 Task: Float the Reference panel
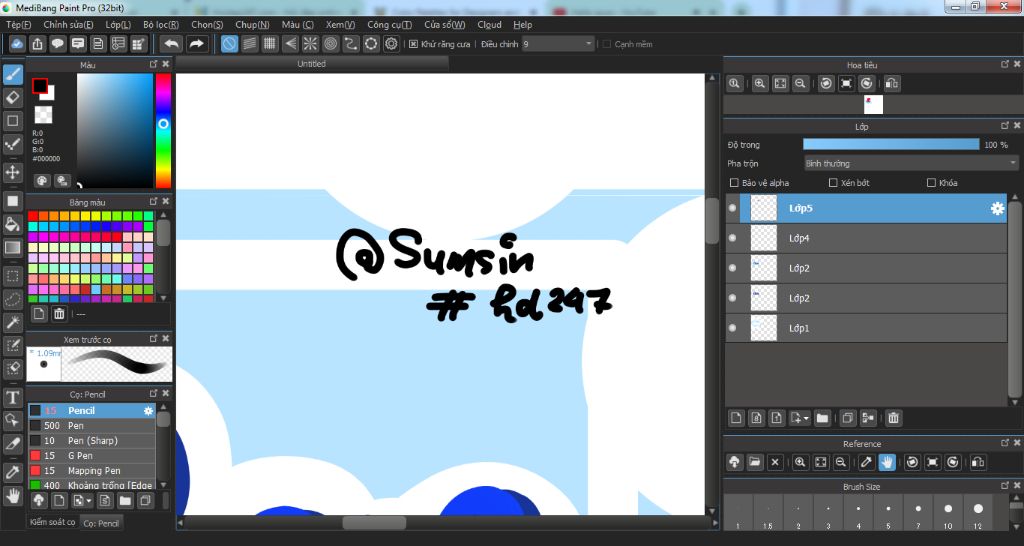point(1005,443)
